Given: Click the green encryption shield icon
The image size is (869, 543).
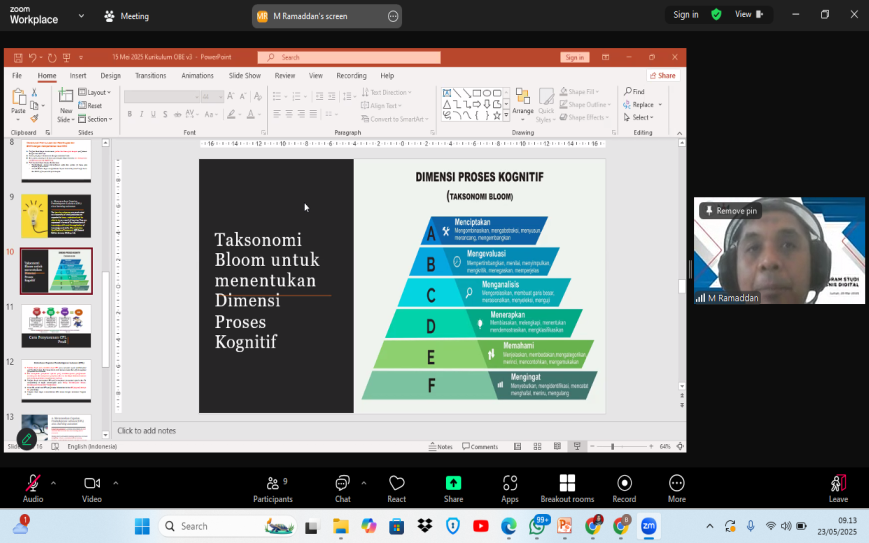Looking at the screenshot, I should pos(716,15).
